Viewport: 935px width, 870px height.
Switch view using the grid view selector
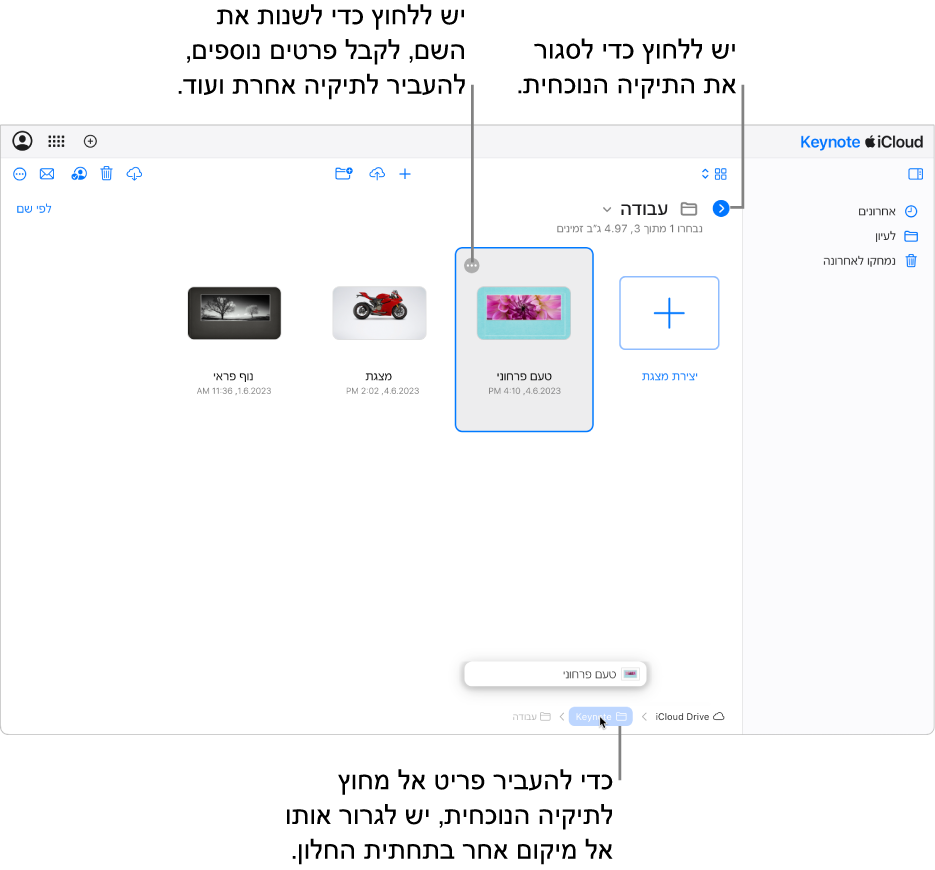pyautogui.click(x=714, y=174)
